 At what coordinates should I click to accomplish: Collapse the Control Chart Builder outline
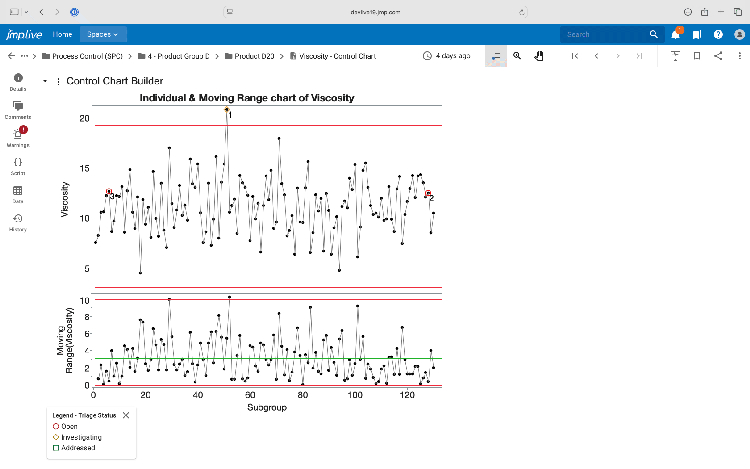point(45,81)
